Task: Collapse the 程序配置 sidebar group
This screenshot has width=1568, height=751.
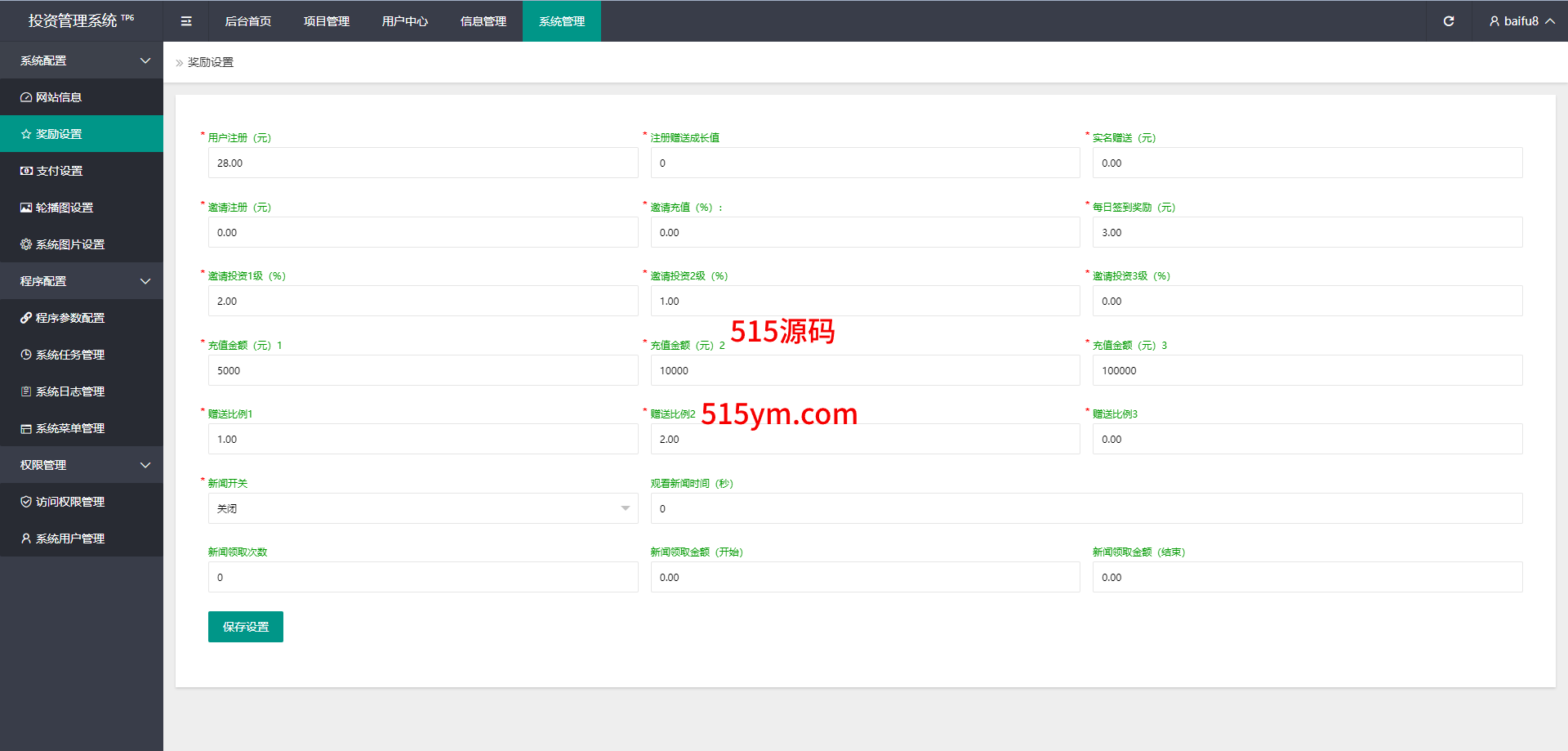Action: (82, 281)
